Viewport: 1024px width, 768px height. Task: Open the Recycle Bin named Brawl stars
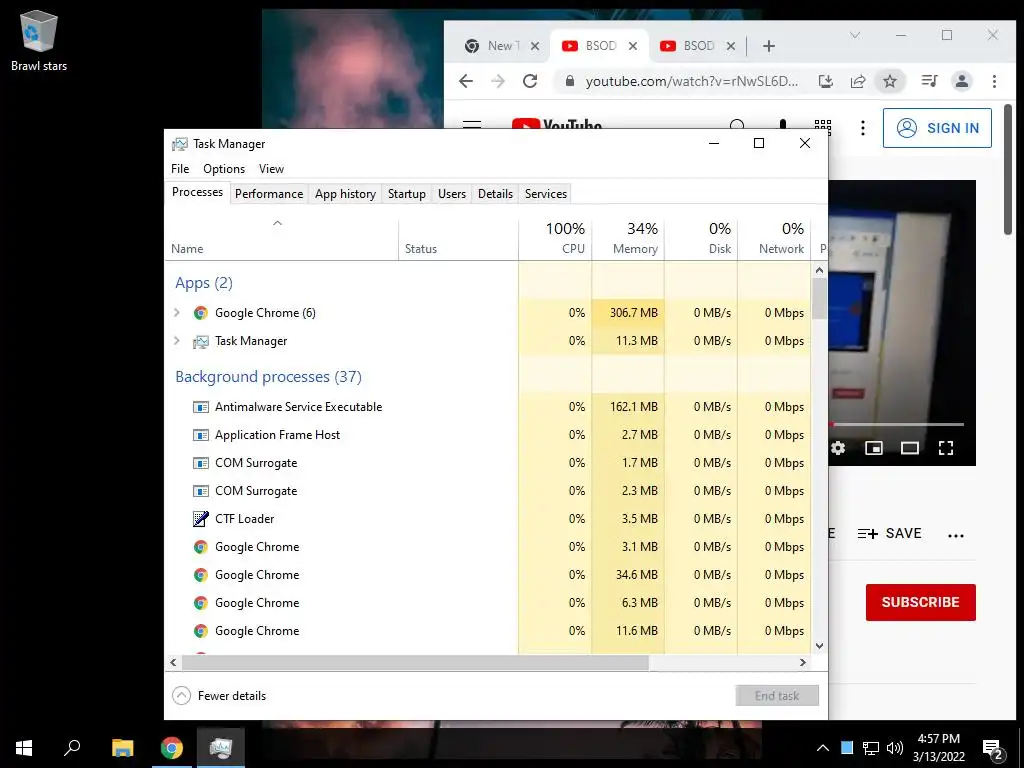click(x=39, y=40)
